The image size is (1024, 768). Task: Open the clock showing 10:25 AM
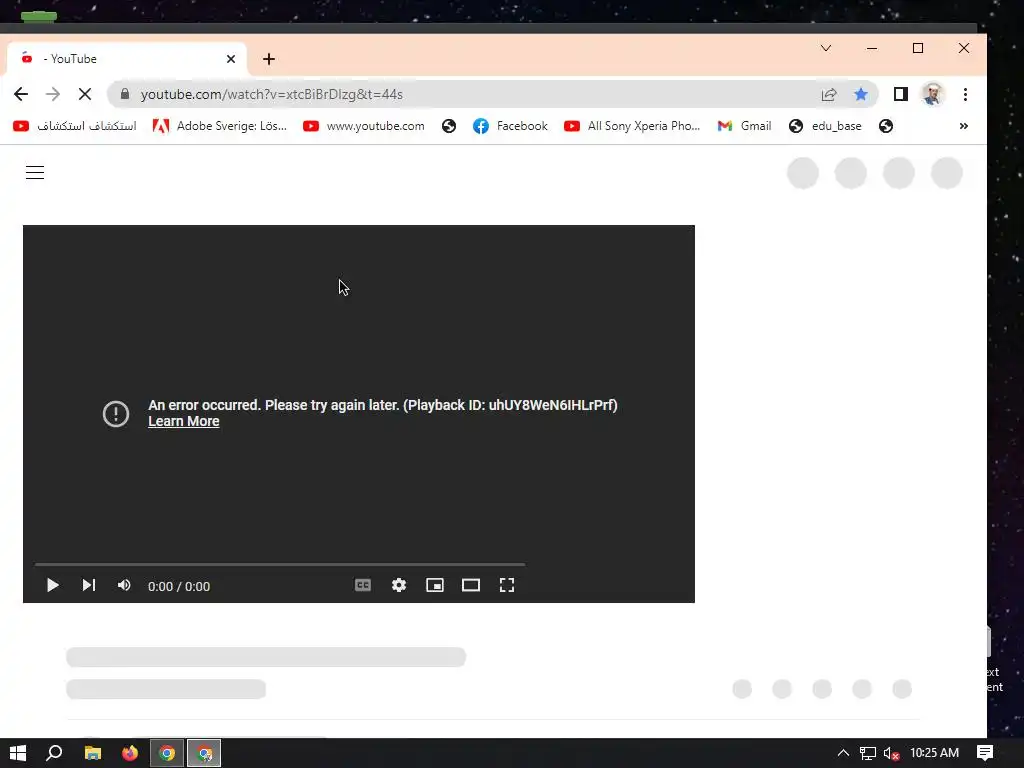pyautogui.click(x=935, y=753)
